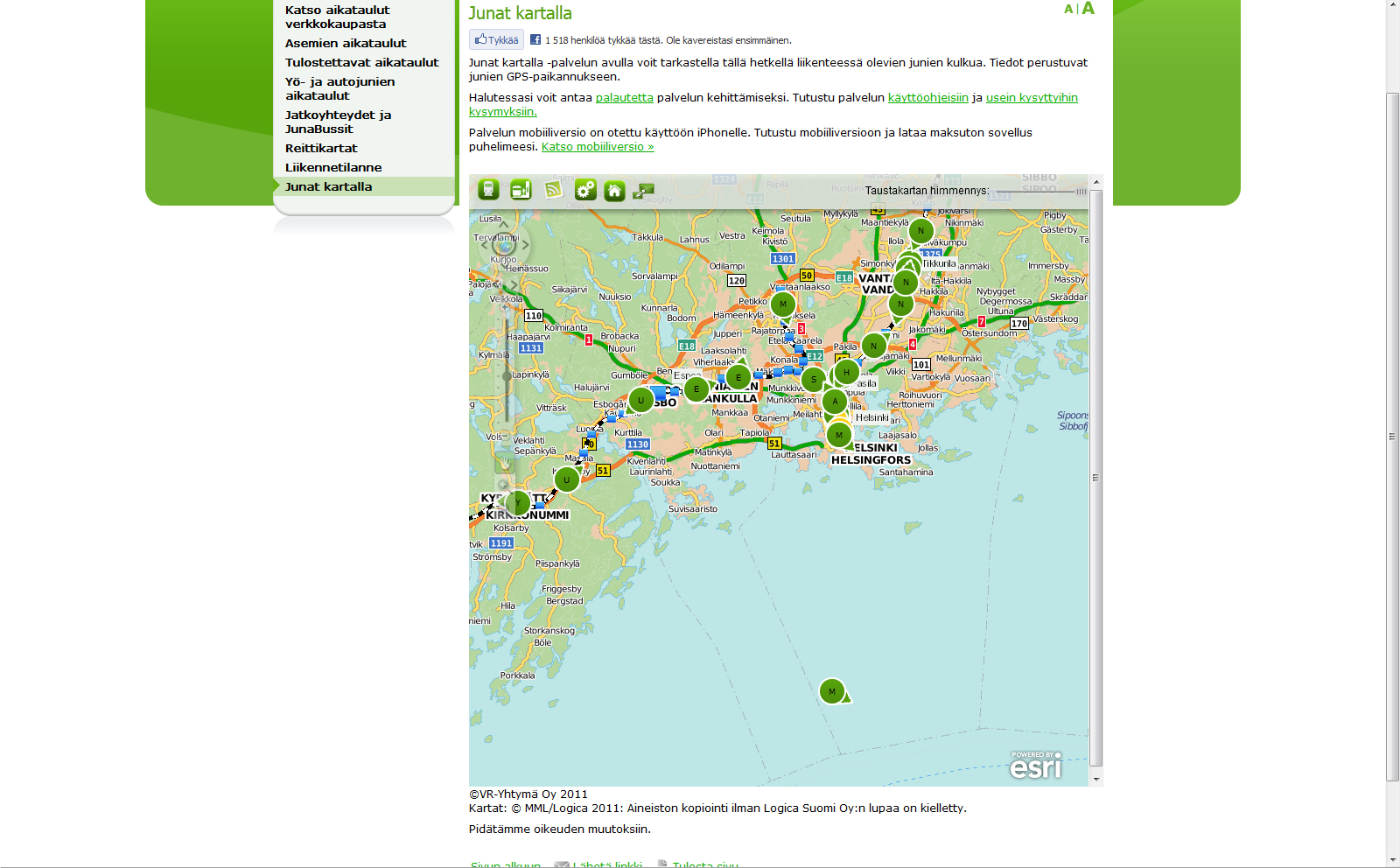
Task: Open map settings gears icon
Action: pyautogui.click(x=585, y=190)
